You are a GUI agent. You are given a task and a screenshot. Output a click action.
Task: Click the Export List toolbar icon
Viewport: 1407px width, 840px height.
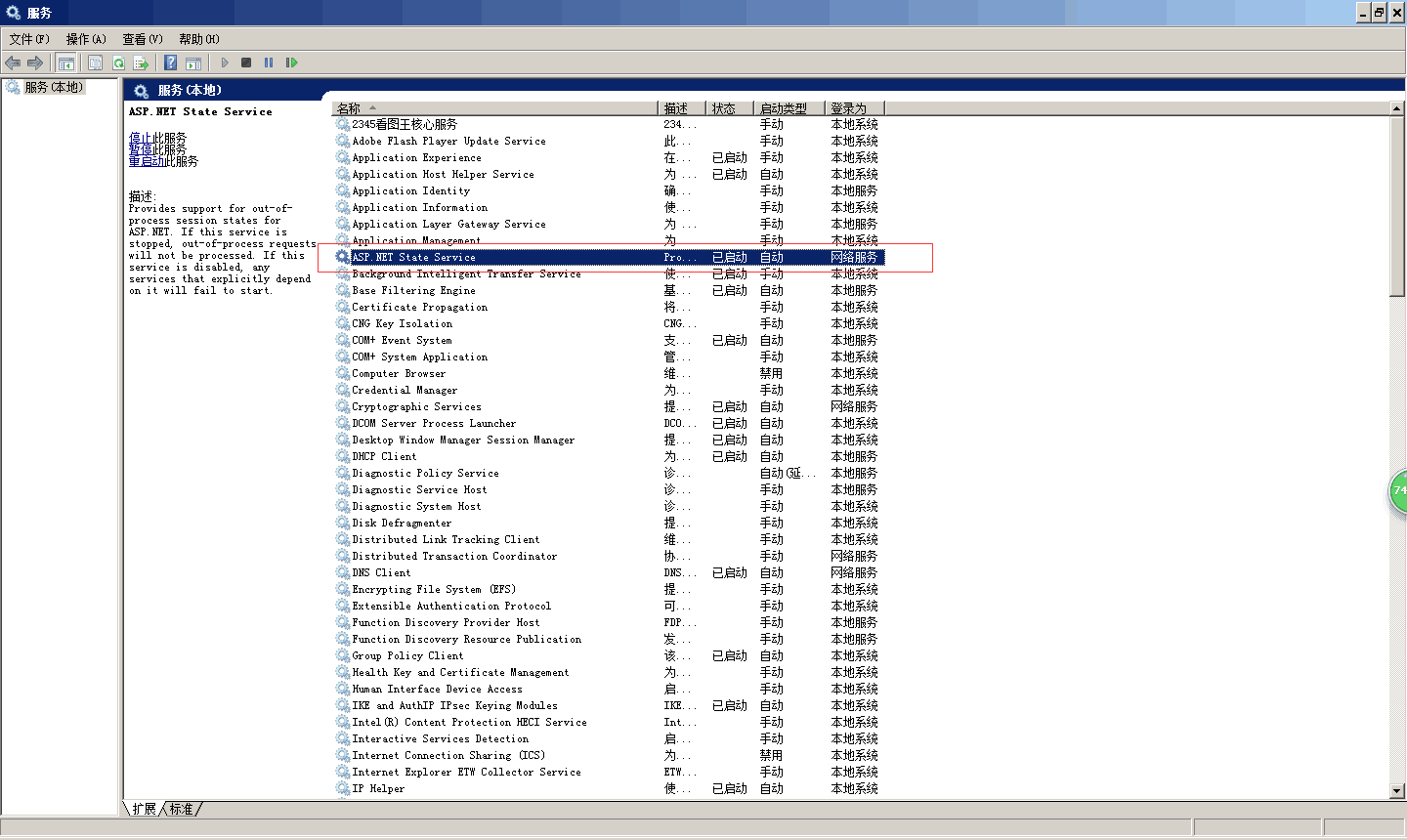click(x=141, y=63)
